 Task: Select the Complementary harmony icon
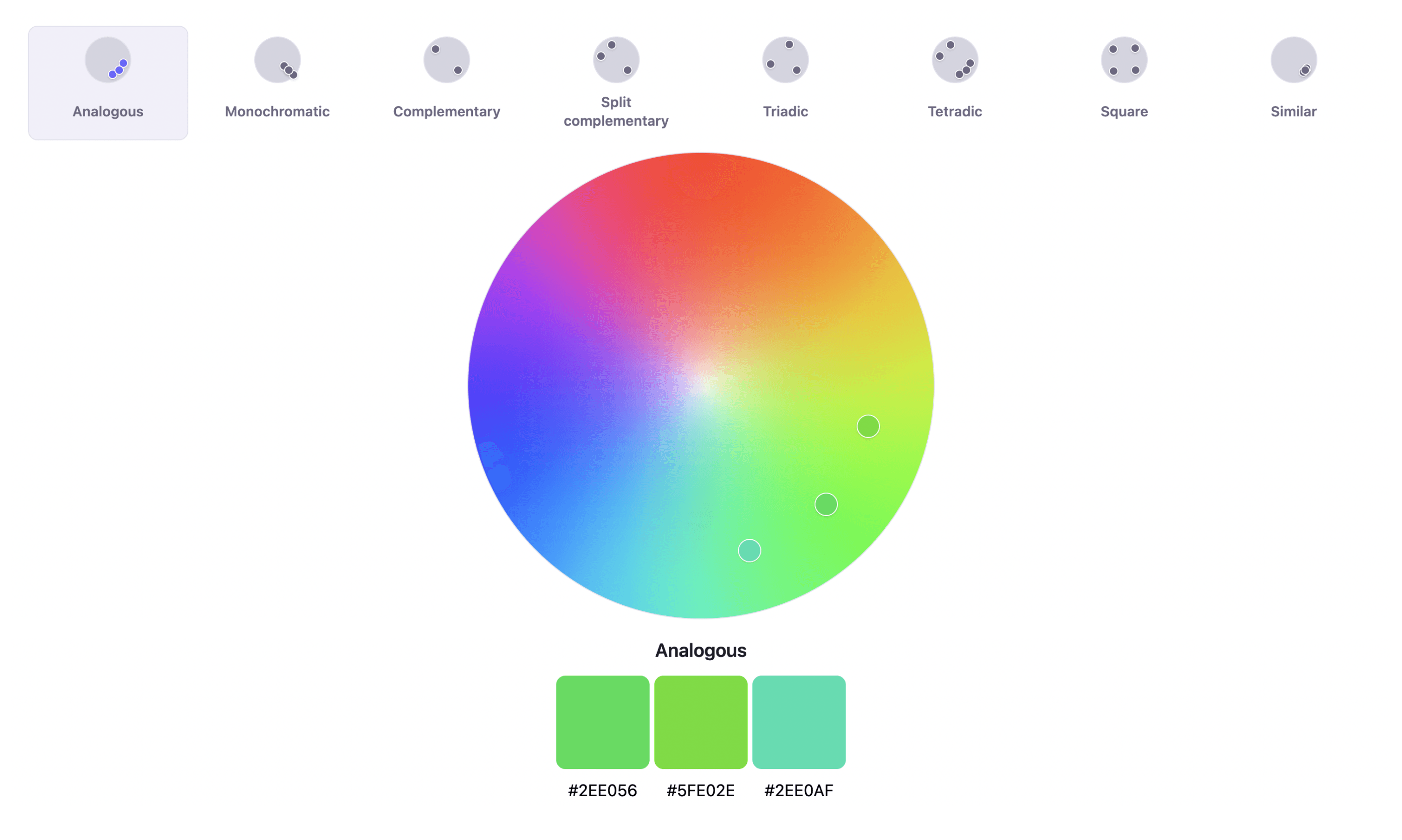(x=446, y=59)
